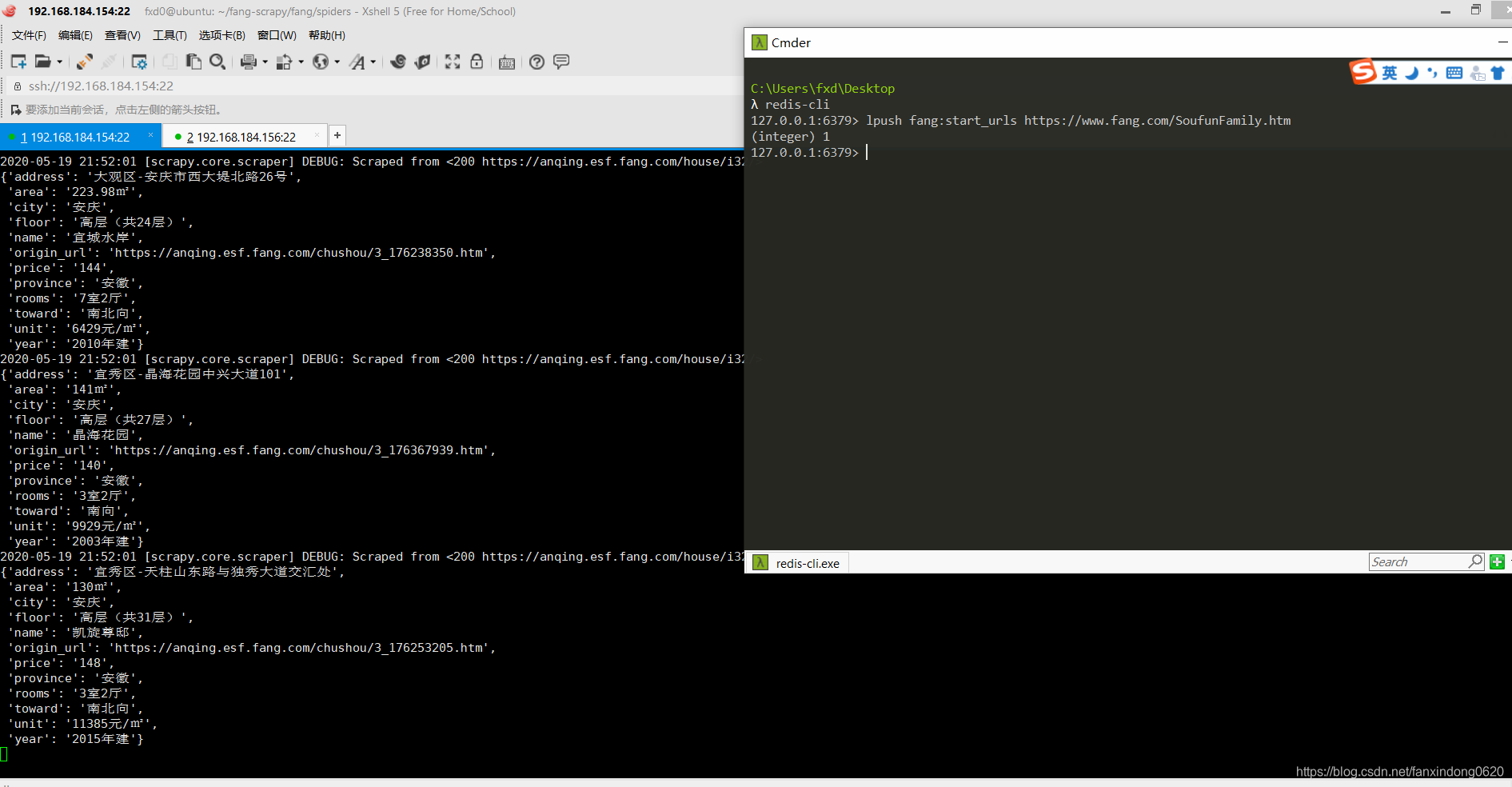Open the 选项卡(B) menu
Viewport: 1512px width, 787px height.
[x=222, y=35]
